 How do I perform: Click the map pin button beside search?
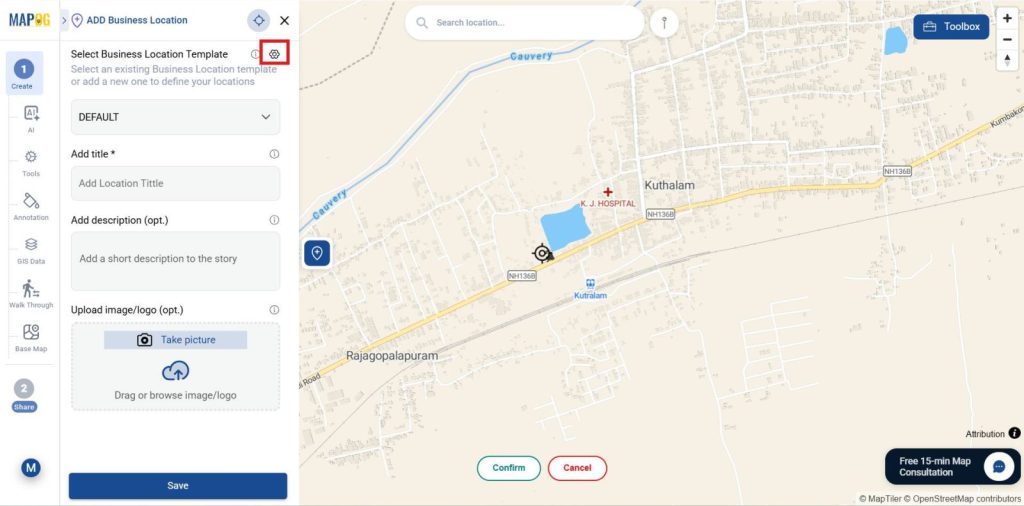[x=664, y=23]
